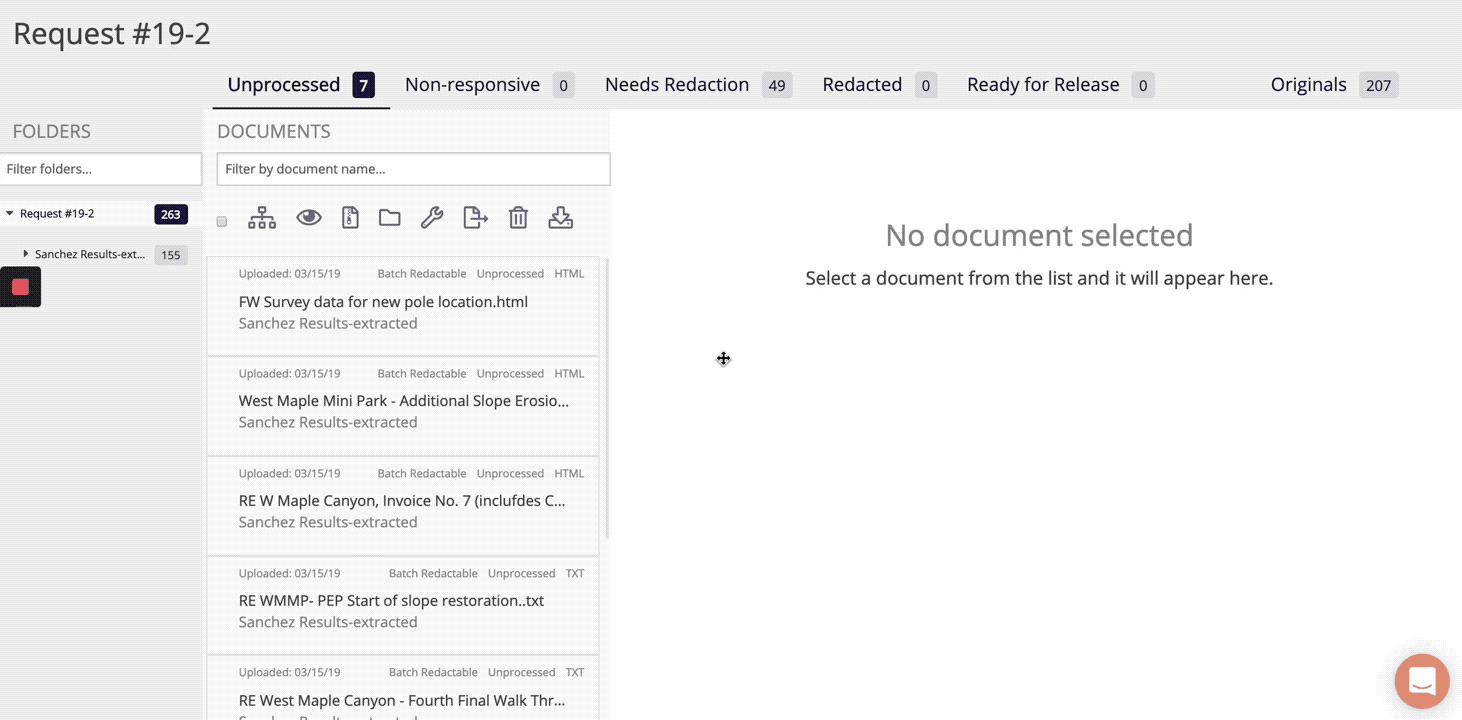Collapse the Request #19-2 folder tree
This screenshot has height=720, width=1462.
click(10, 214)
